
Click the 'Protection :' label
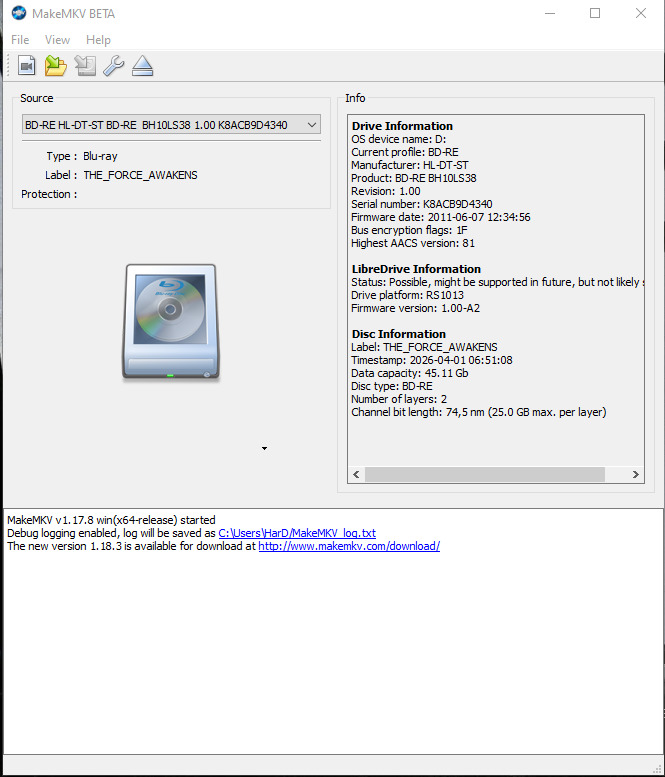pos(49,194)
